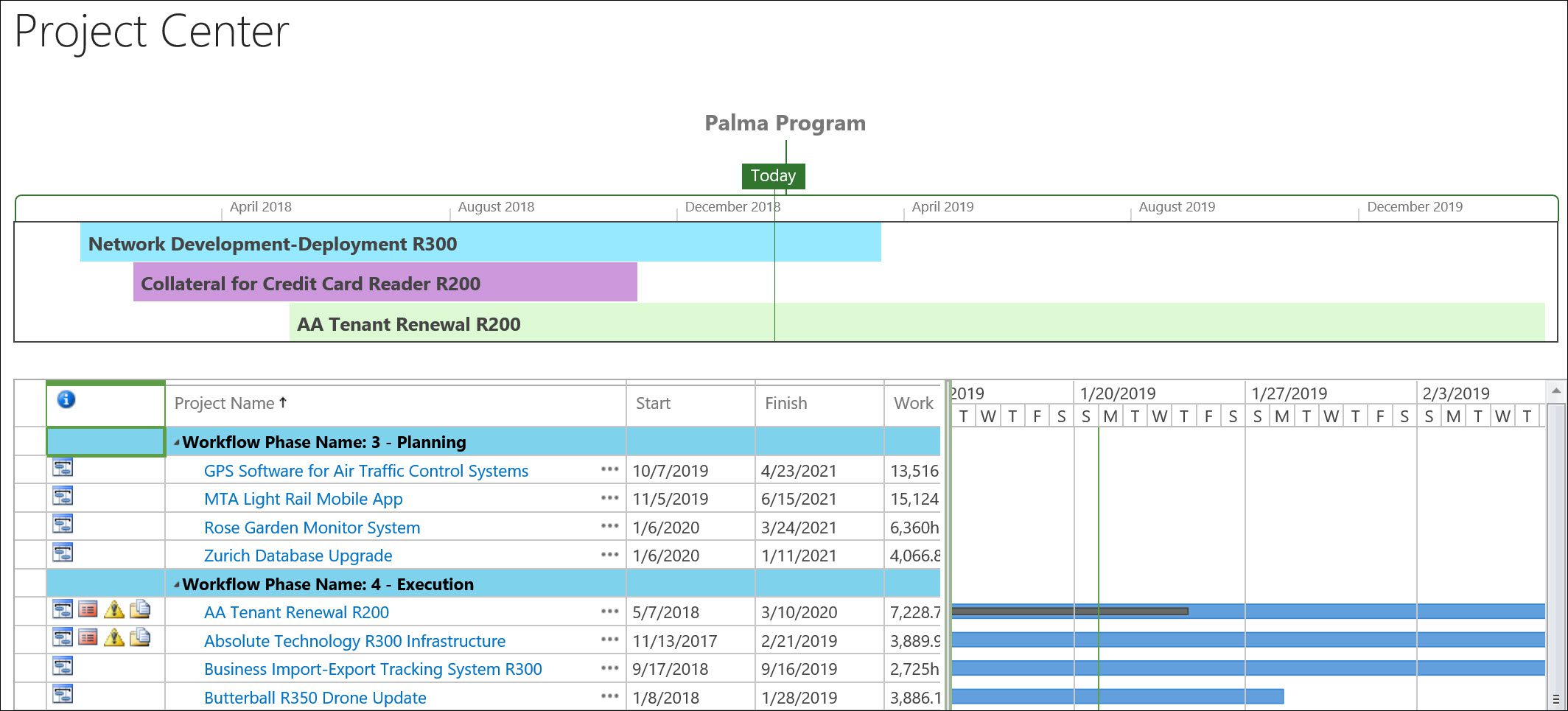This screenshot has width=1568, height=711.
Task: Select Network Development-Deployment R300 timeline bar
Action: [480, 242]
